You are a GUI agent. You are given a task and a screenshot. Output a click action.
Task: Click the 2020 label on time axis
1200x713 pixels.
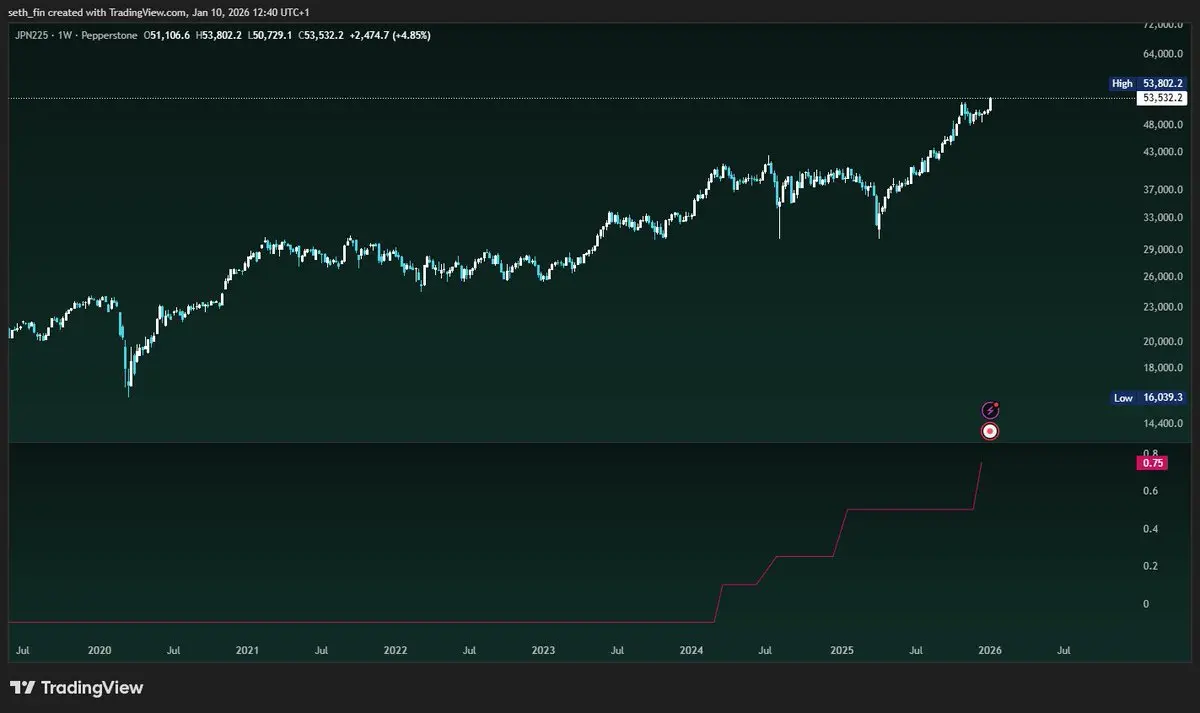pyautogui.click(x=99, y=651)
